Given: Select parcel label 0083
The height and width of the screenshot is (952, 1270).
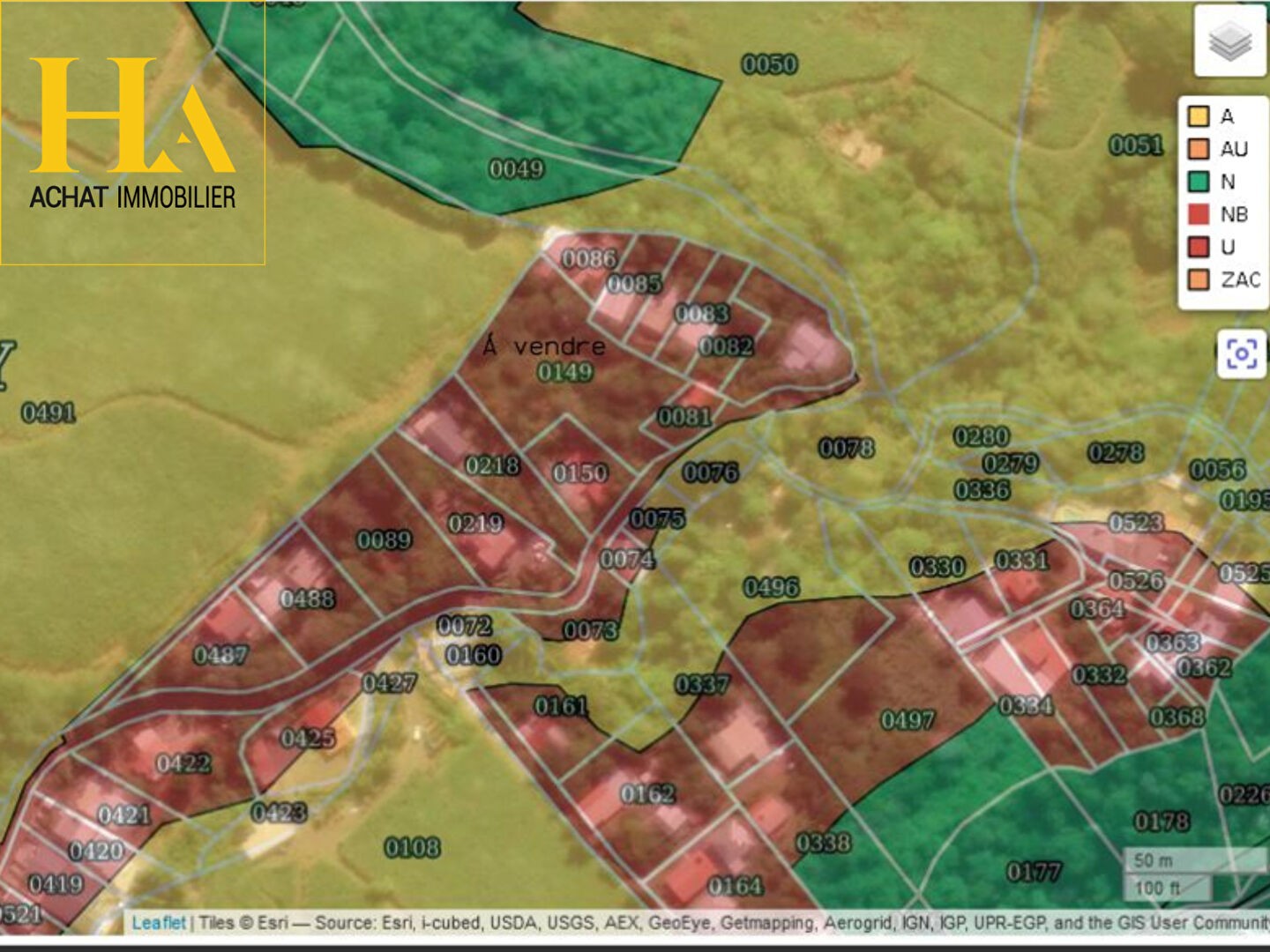Looking at the screenshot, I should 702,314.
